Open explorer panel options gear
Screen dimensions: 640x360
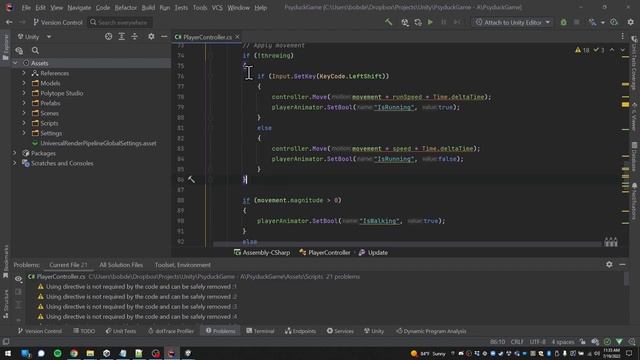click(151, 37)
